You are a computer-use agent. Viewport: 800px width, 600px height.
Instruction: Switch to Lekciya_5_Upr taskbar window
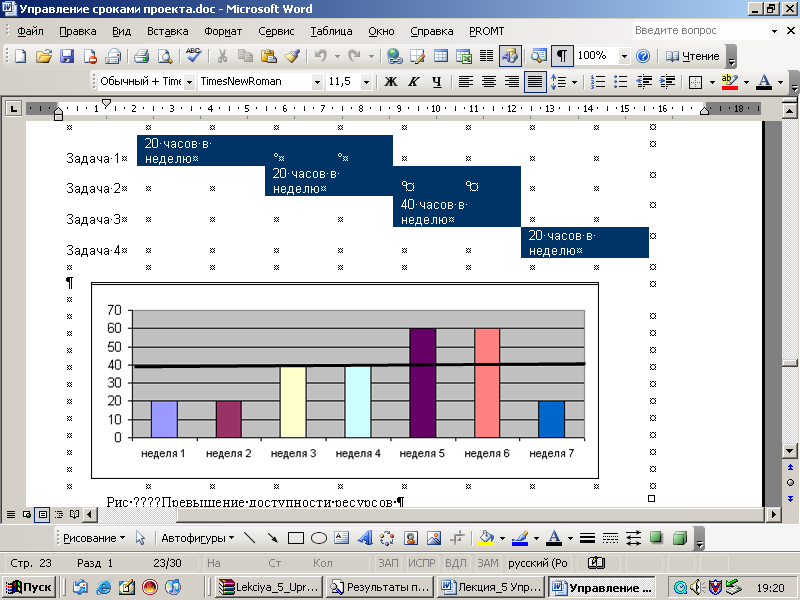click(270, 587)
